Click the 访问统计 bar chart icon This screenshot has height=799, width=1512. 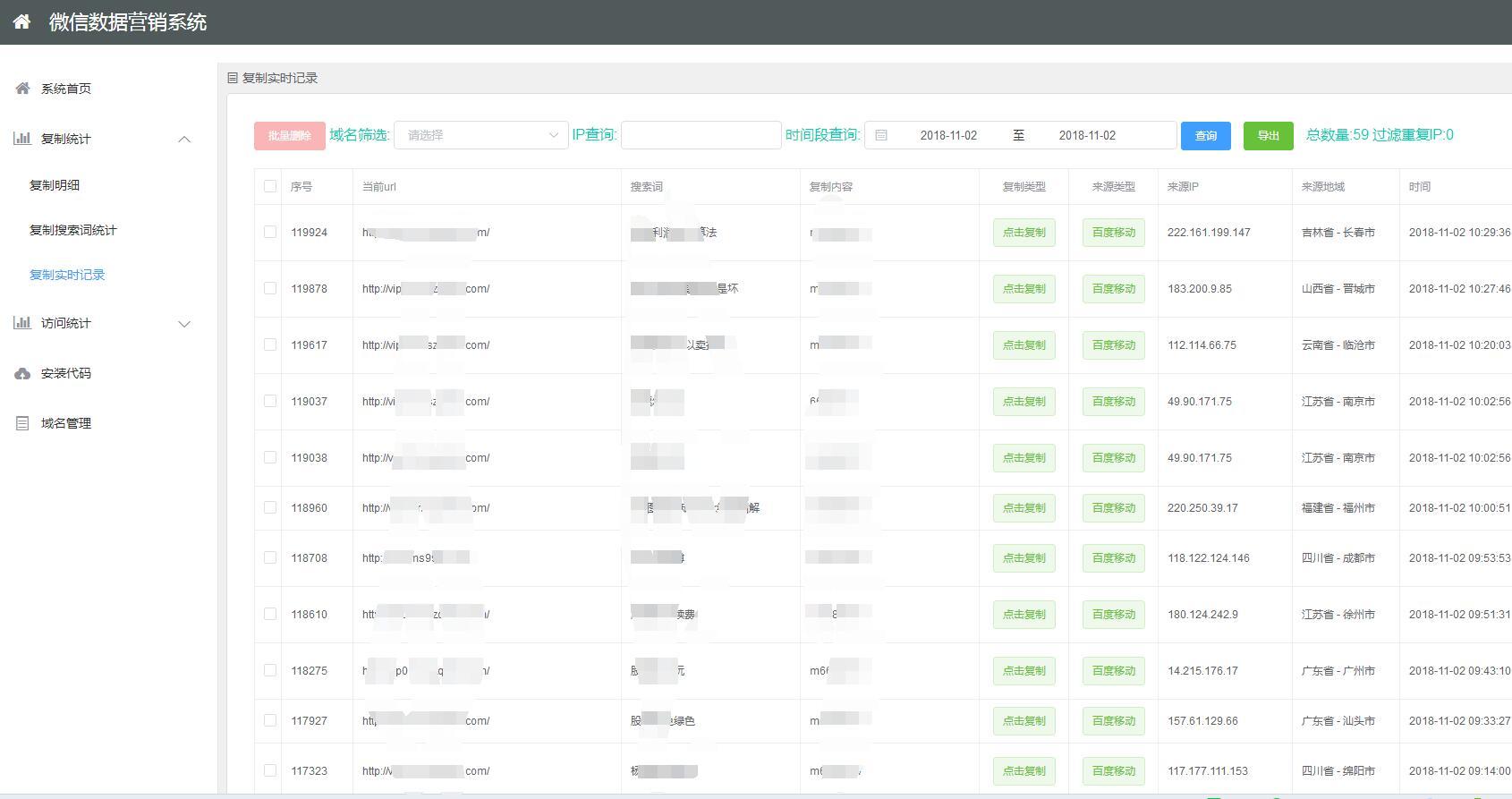click(x=22, y=323)
